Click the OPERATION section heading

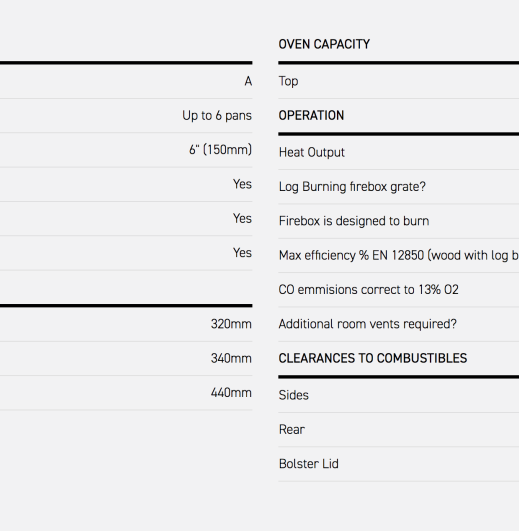click(x=311, y=115)
